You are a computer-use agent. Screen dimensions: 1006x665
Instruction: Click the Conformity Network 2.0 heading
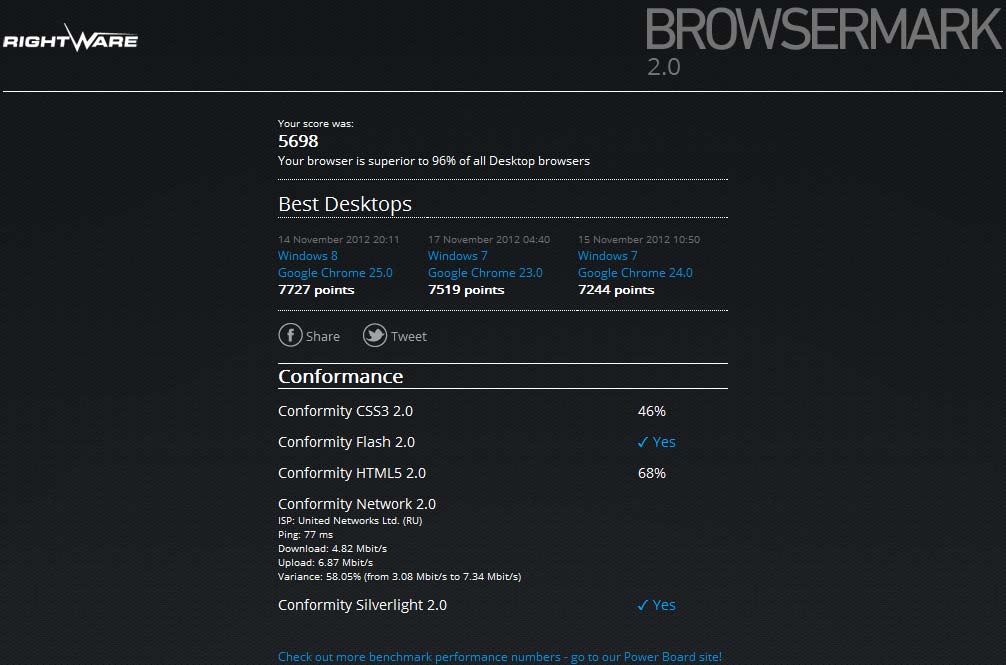pos(357,504)
